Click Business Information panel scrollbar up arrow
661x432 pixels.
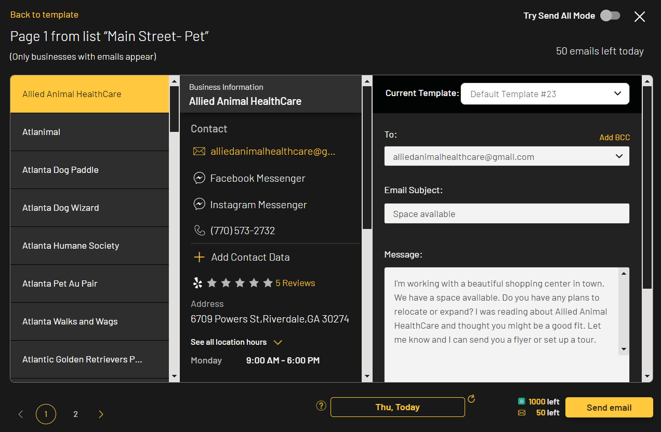click(x=367, y=81)
